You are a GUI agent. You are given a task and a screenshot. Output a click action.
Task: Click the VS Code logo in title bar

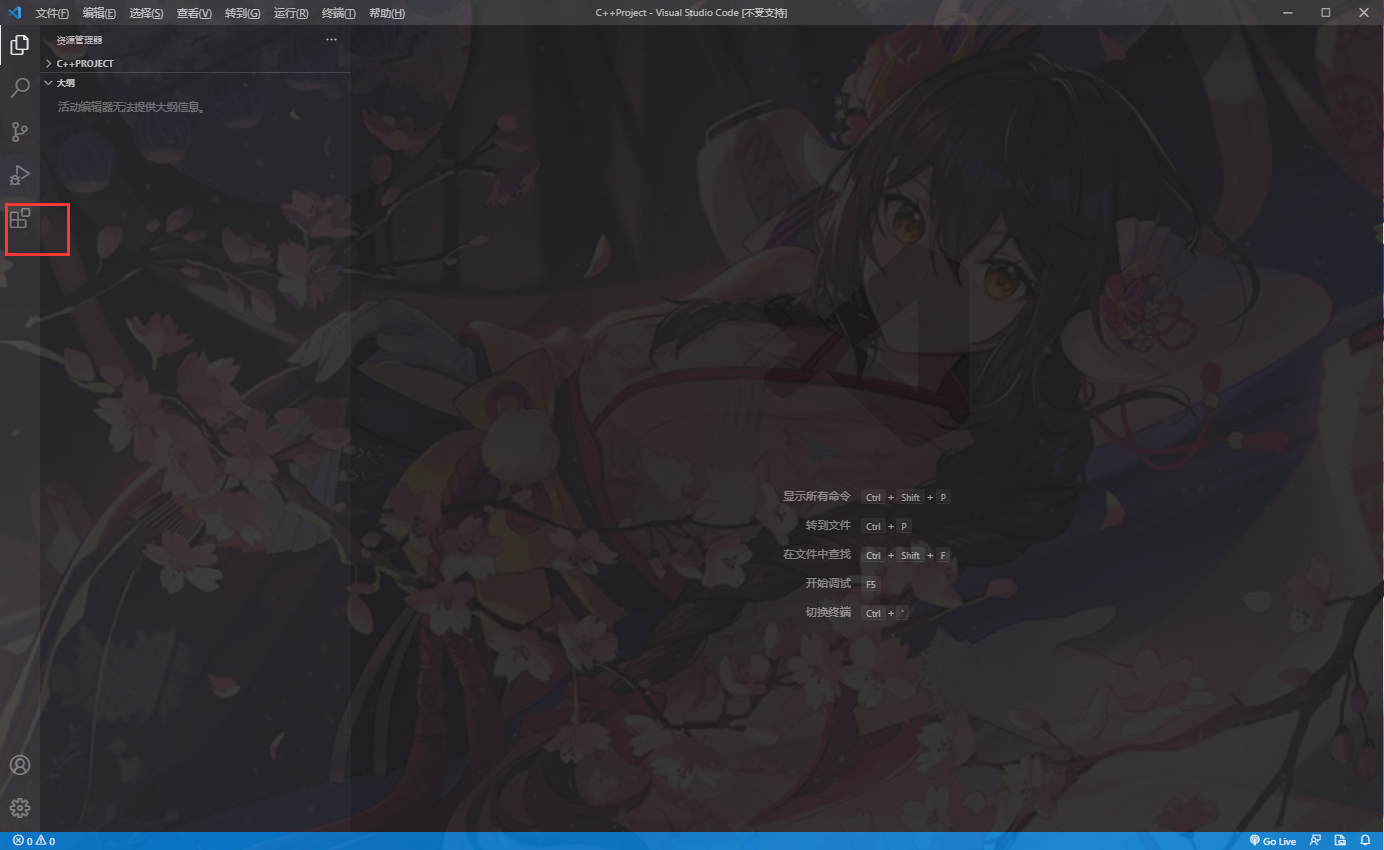pos(14,13)
